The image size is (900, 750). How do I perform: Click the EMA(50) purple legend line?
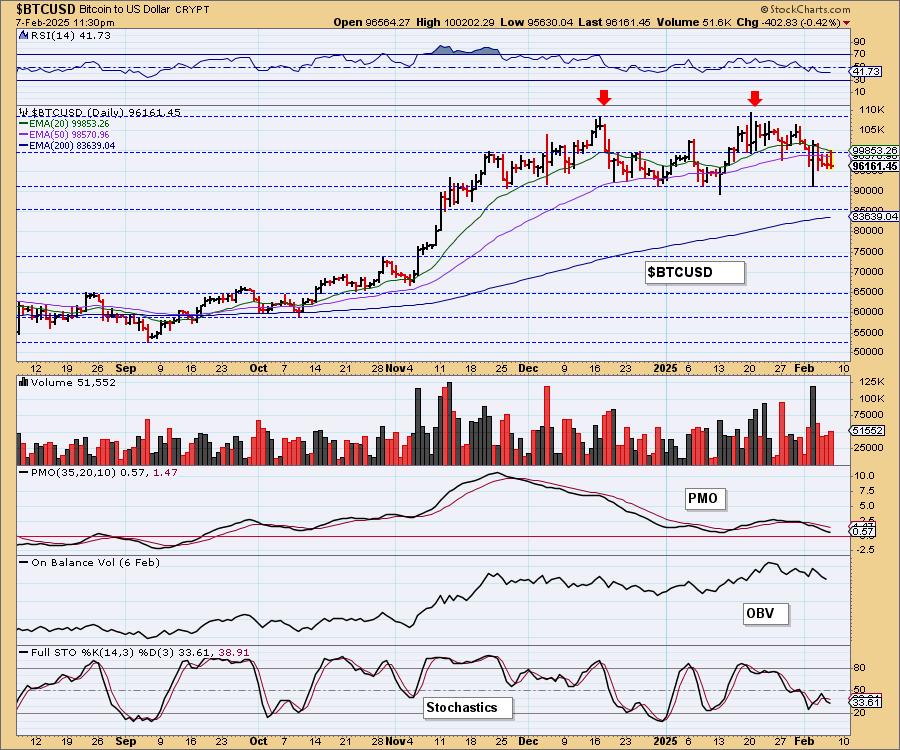(x=24, y=134)
